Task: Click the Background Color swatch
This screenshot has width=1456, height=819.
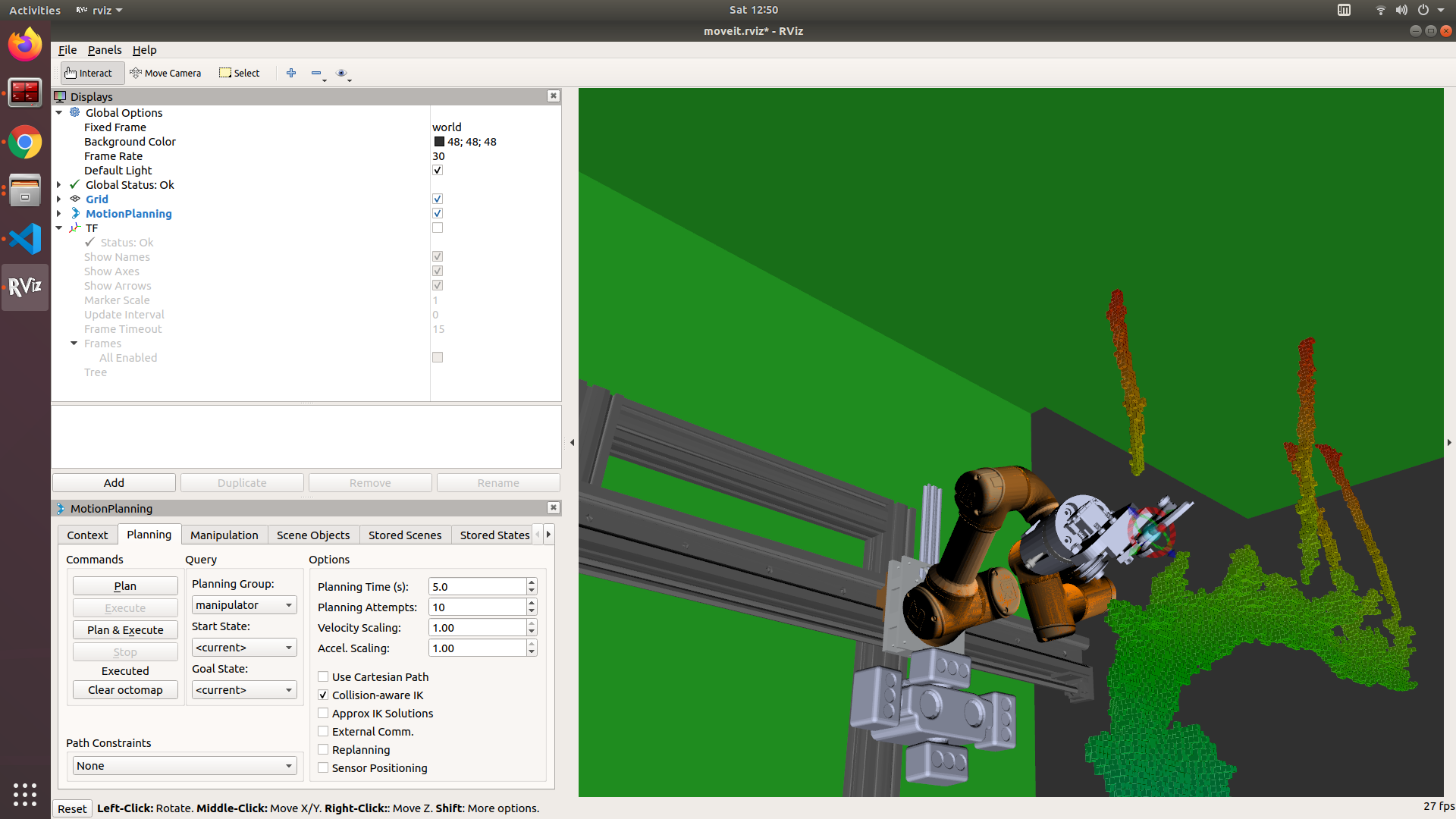Action: 439,141
